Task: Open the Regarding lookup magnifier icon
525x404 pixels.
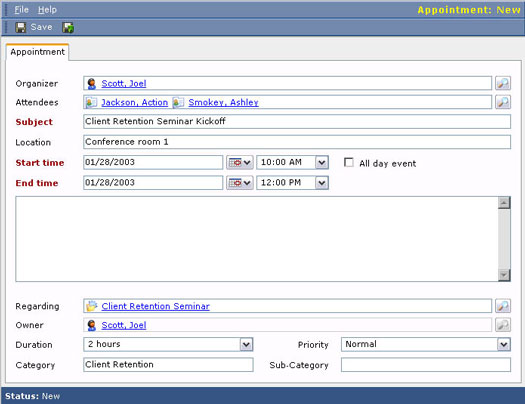Action: 503,306
